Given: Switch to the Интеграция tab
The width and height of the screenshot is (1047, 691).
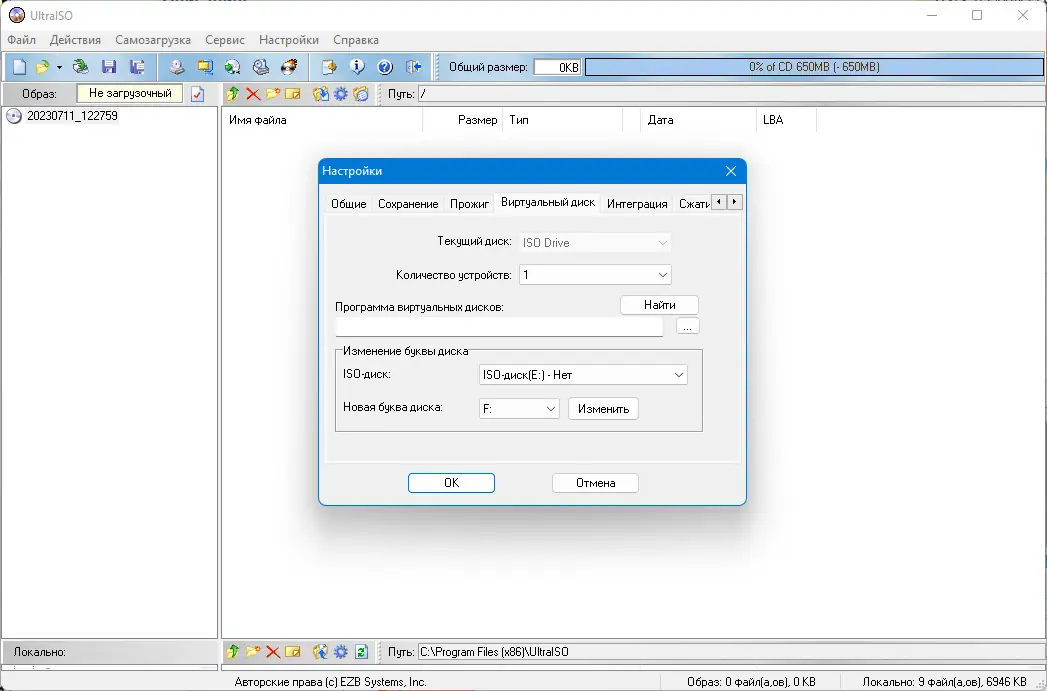Looking at the screenshot, I should pyautogui.click(x=637, y=204).
